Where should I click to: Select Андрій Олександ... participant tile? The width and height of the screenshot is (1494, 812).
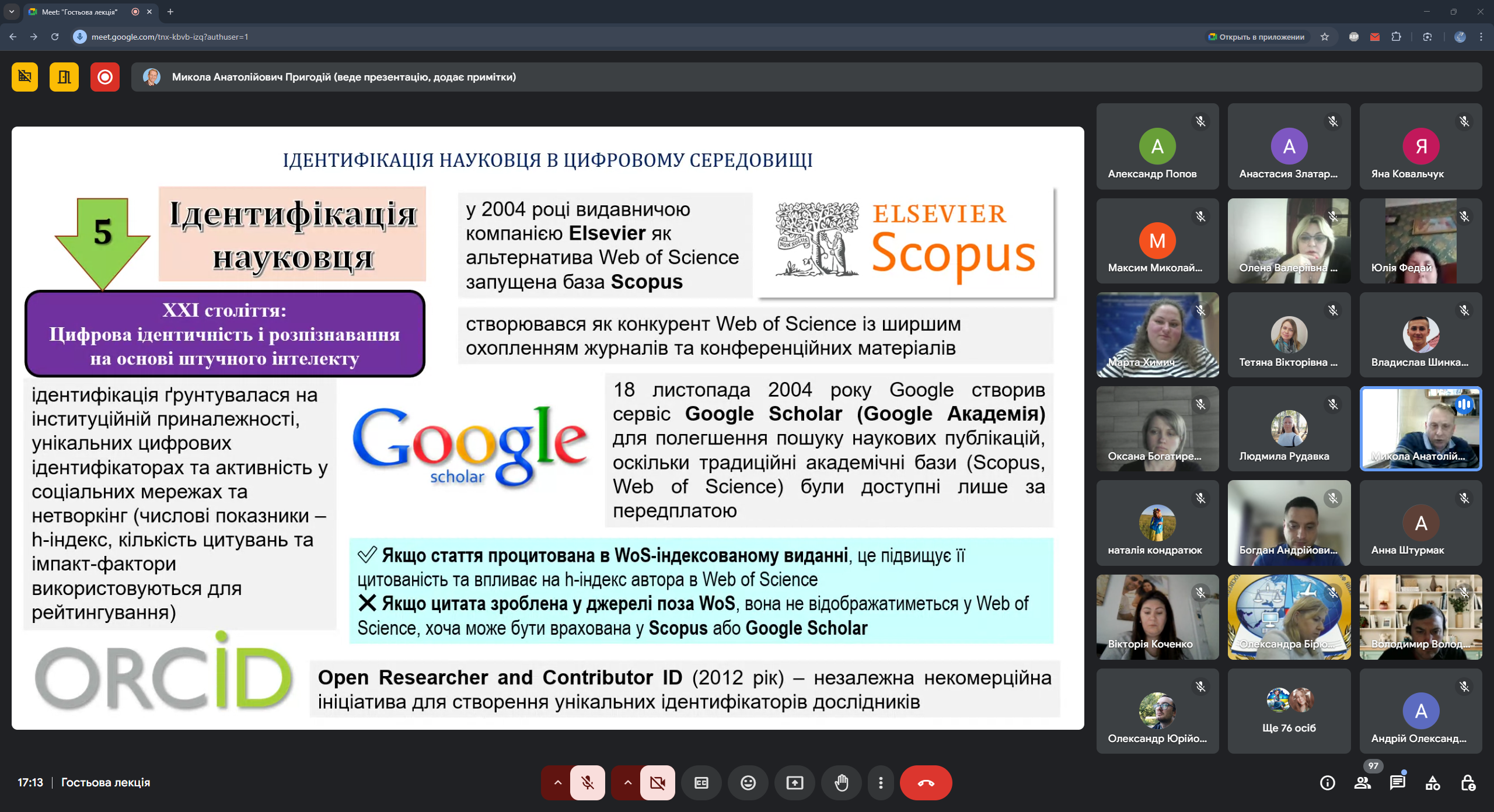(1421, 711)
